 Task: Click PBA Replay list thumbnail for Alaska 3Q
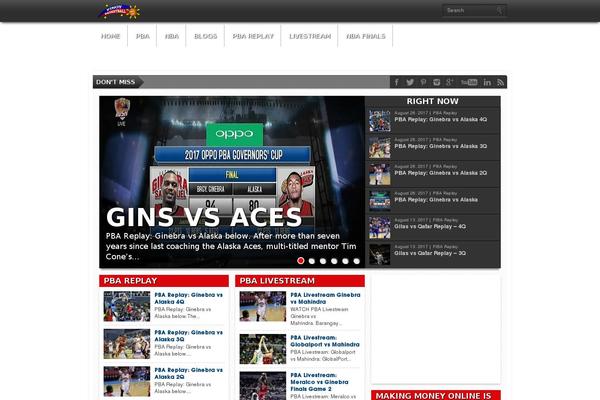[127, 344]
